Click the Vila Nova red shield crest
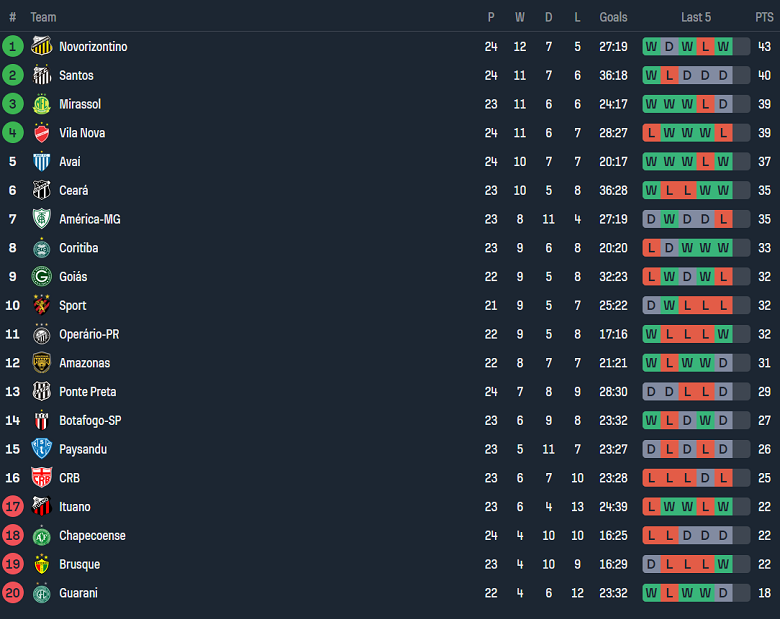This screenshot has height=619, width=780. click(42, 133)
